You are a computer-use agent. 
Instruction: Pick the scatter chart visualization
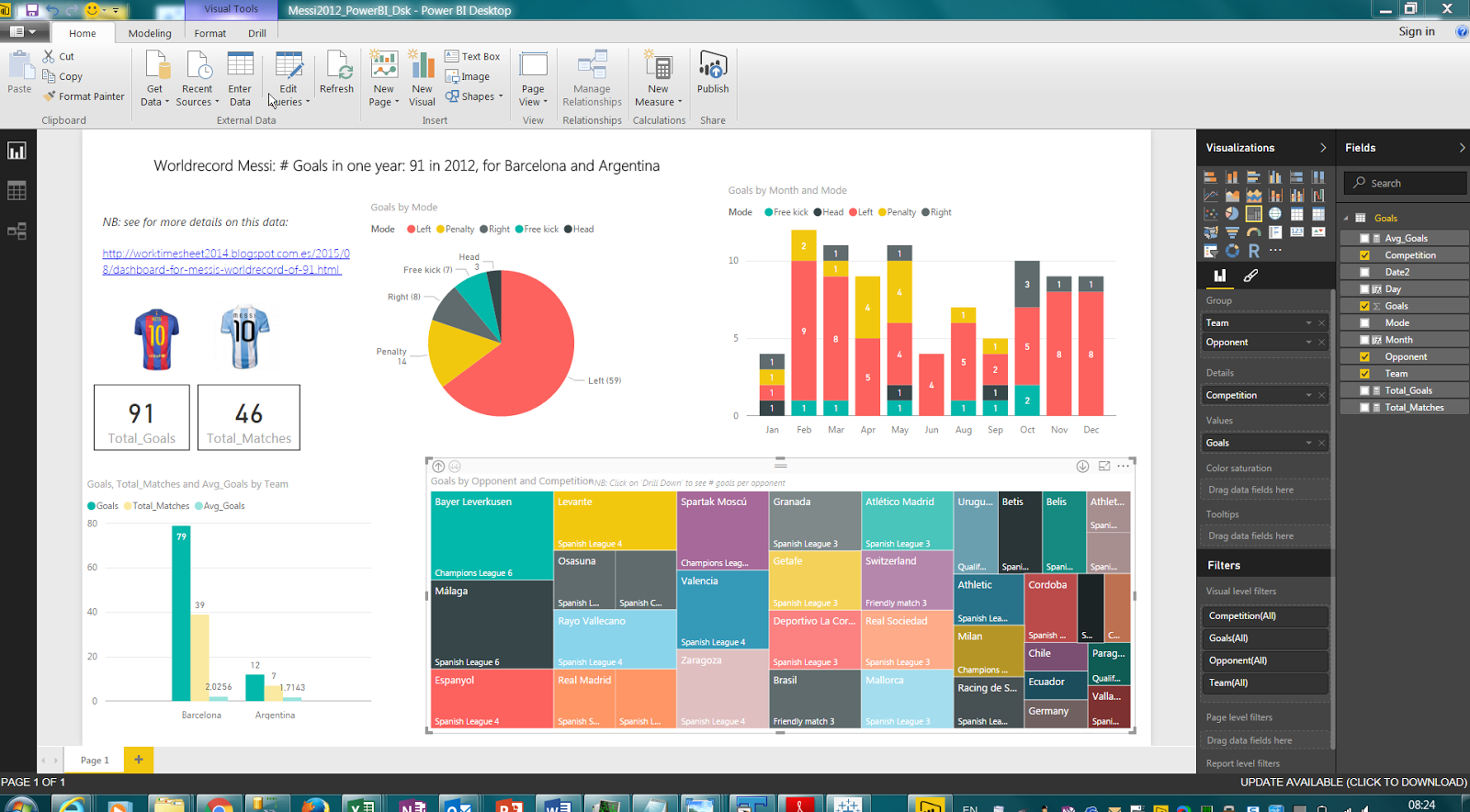point(1211,214)
